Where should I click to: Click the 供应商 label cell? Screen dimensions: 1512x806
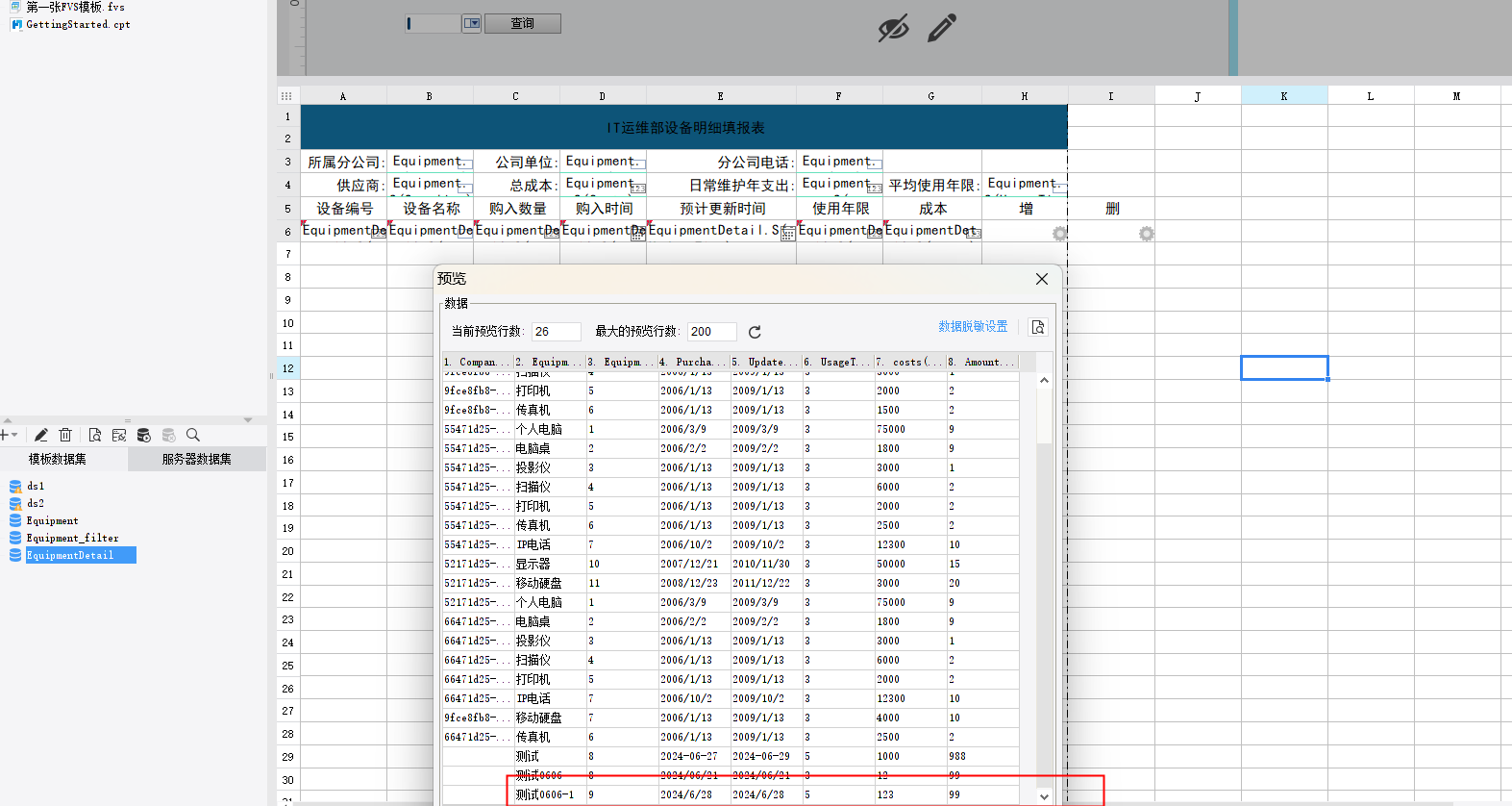(x=344, y=185)
